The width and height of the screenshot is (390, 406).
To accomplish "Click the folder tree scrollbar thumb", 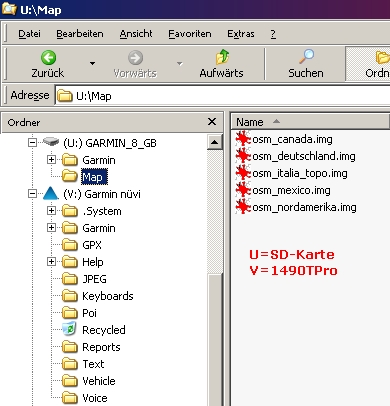I will (214, 340).
